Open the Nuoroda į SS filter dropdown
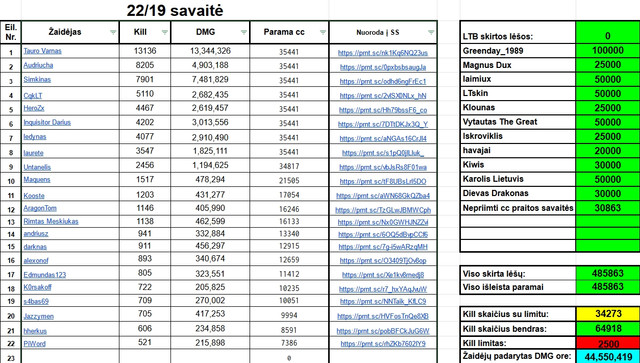 [431, 33]
